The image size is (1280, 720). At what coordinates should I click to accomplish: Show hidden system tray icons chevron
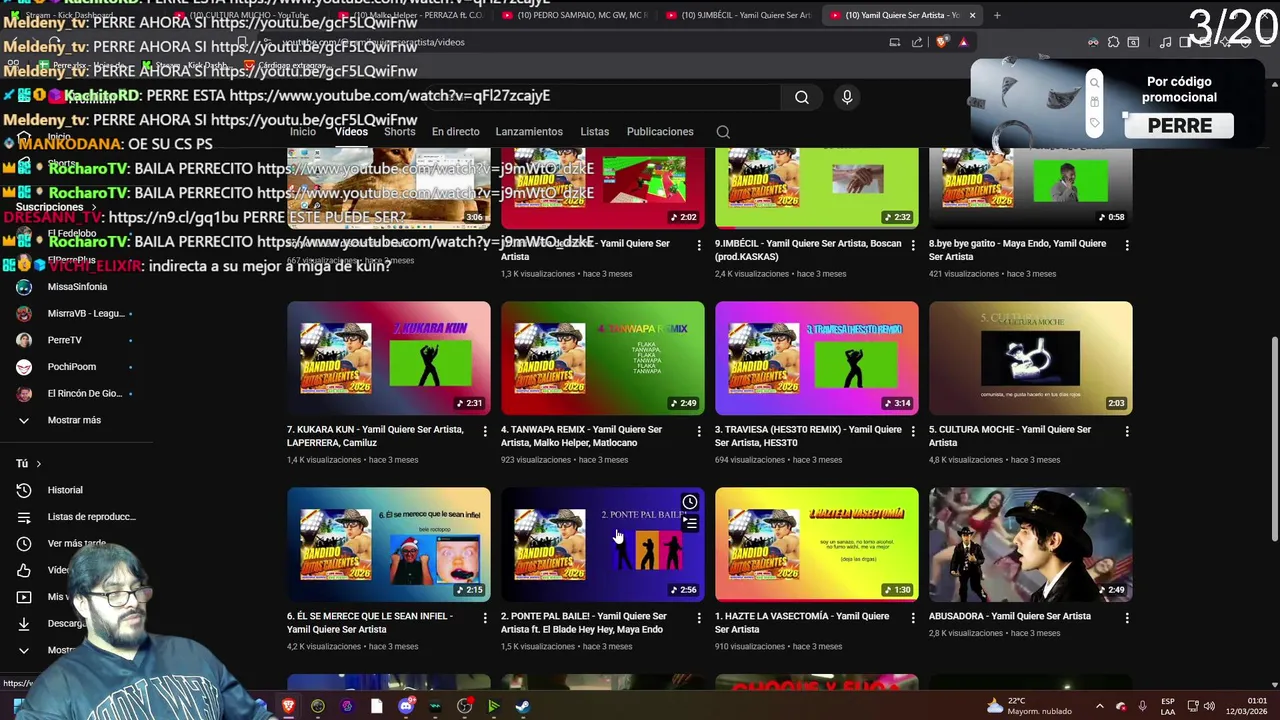pos(1099,706)
